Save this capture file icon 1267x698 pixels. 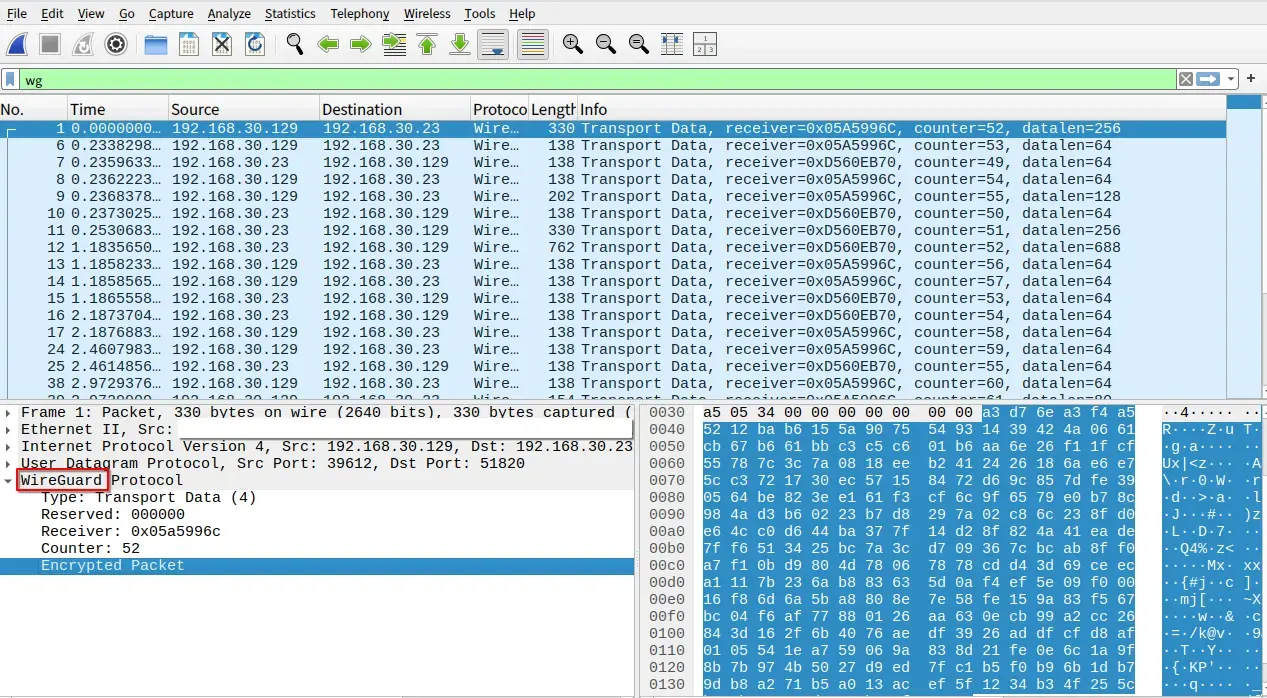tap(189, 44)
